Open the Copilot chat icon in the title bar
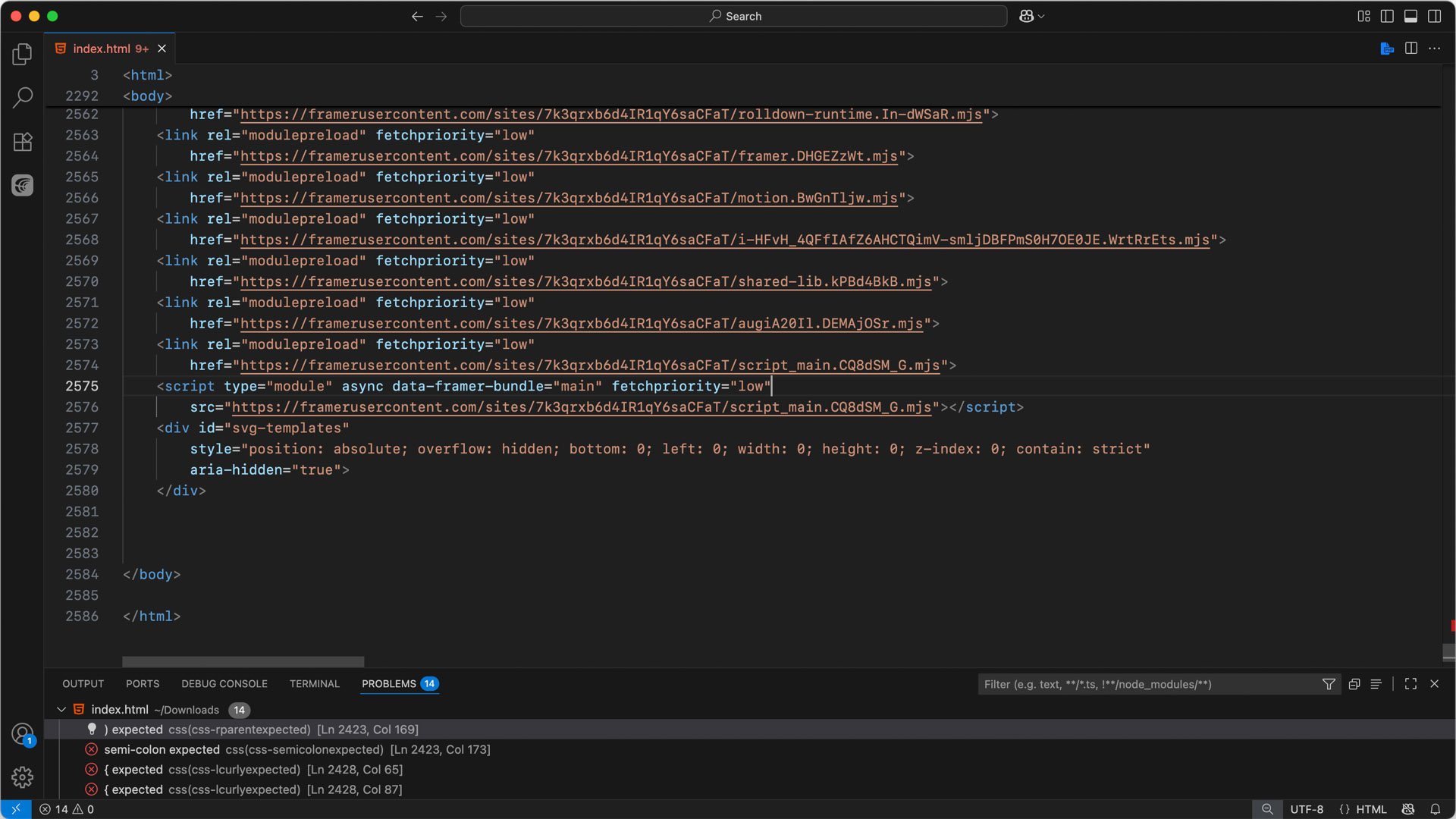 point(1026,16)
